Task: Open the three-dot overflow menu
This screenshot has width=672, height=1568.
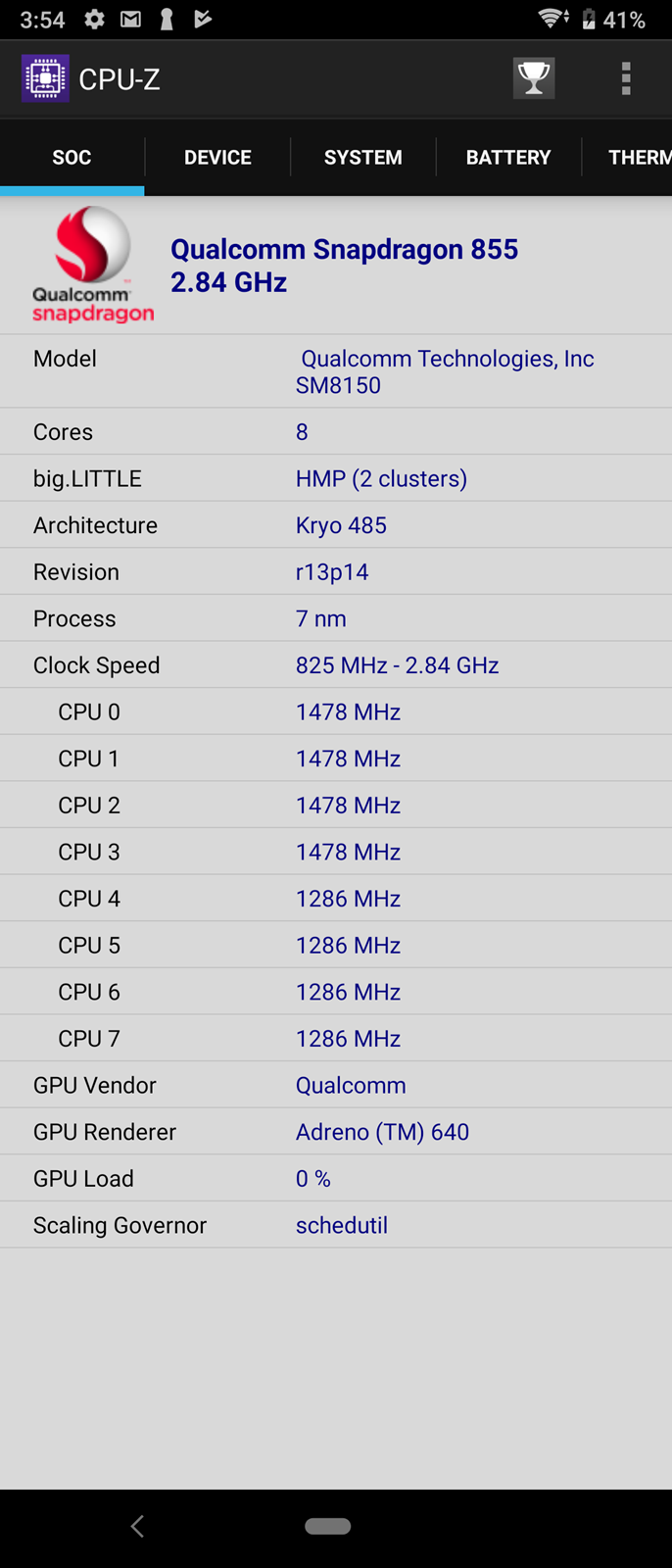Action: point(626,78)
